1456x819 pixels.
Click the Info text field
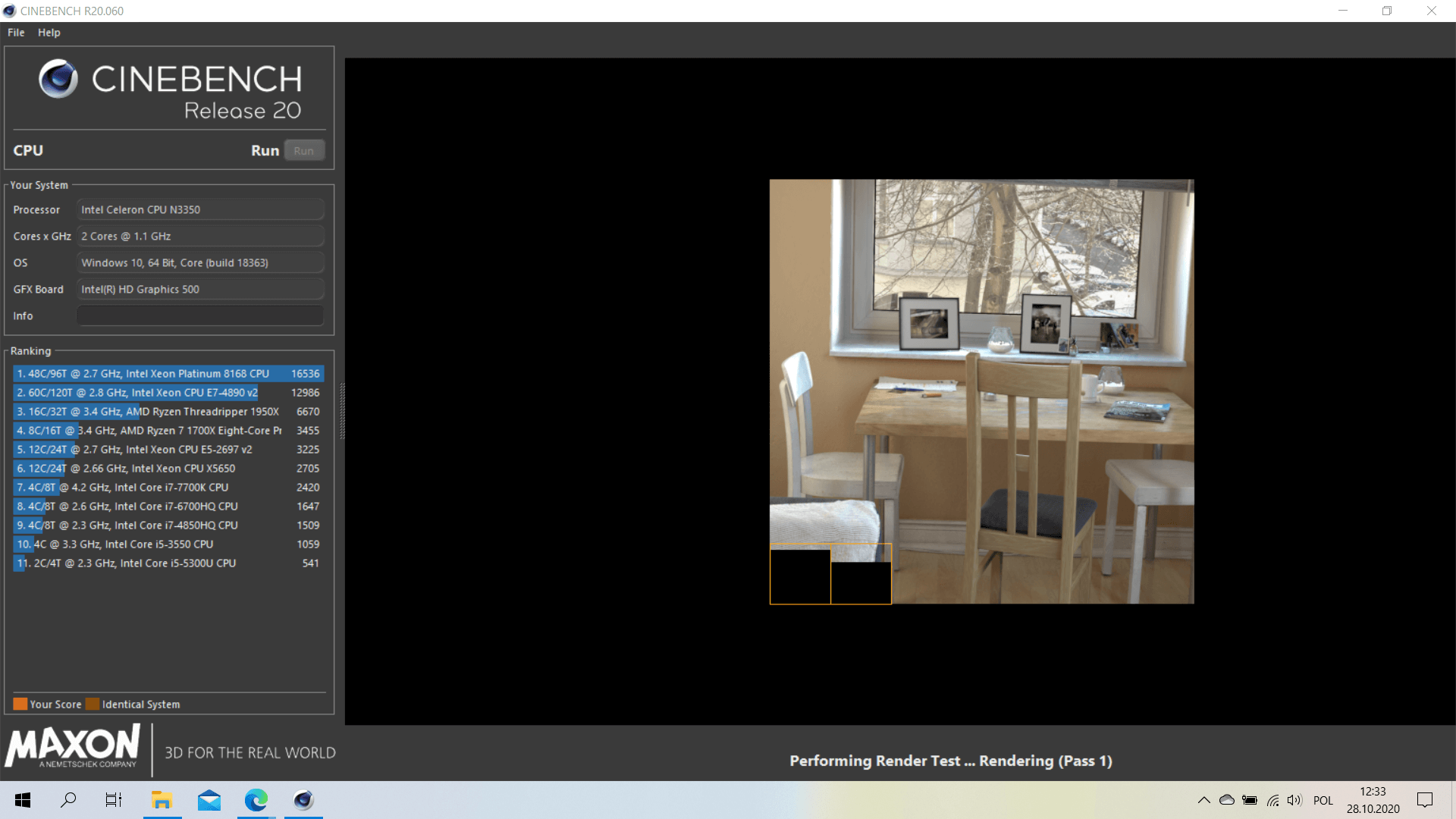point(200,315)
